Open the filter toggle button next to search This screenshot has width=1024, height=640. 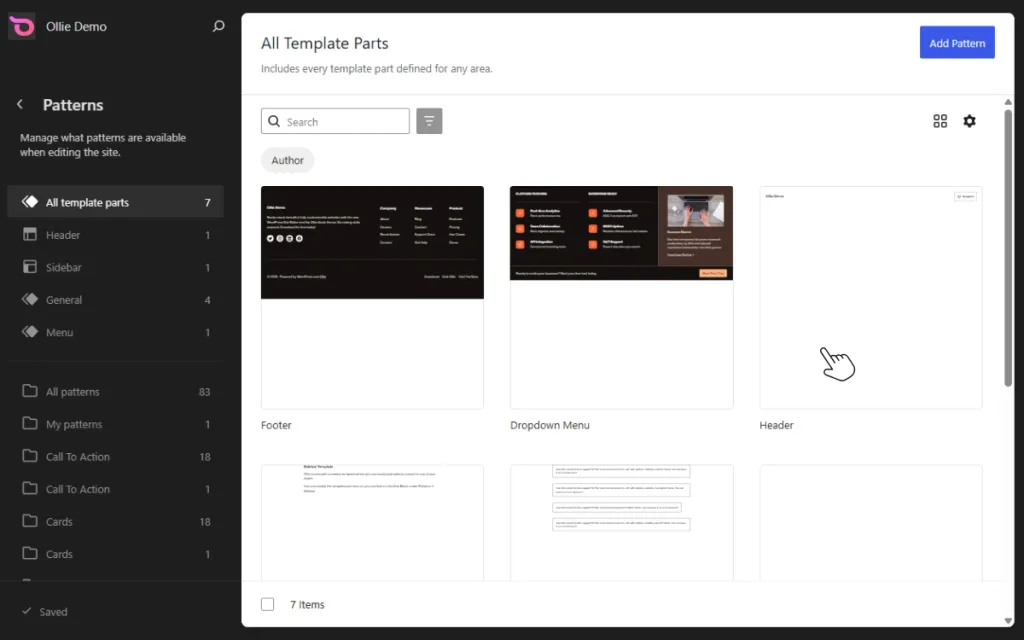(x=429, y=121)
